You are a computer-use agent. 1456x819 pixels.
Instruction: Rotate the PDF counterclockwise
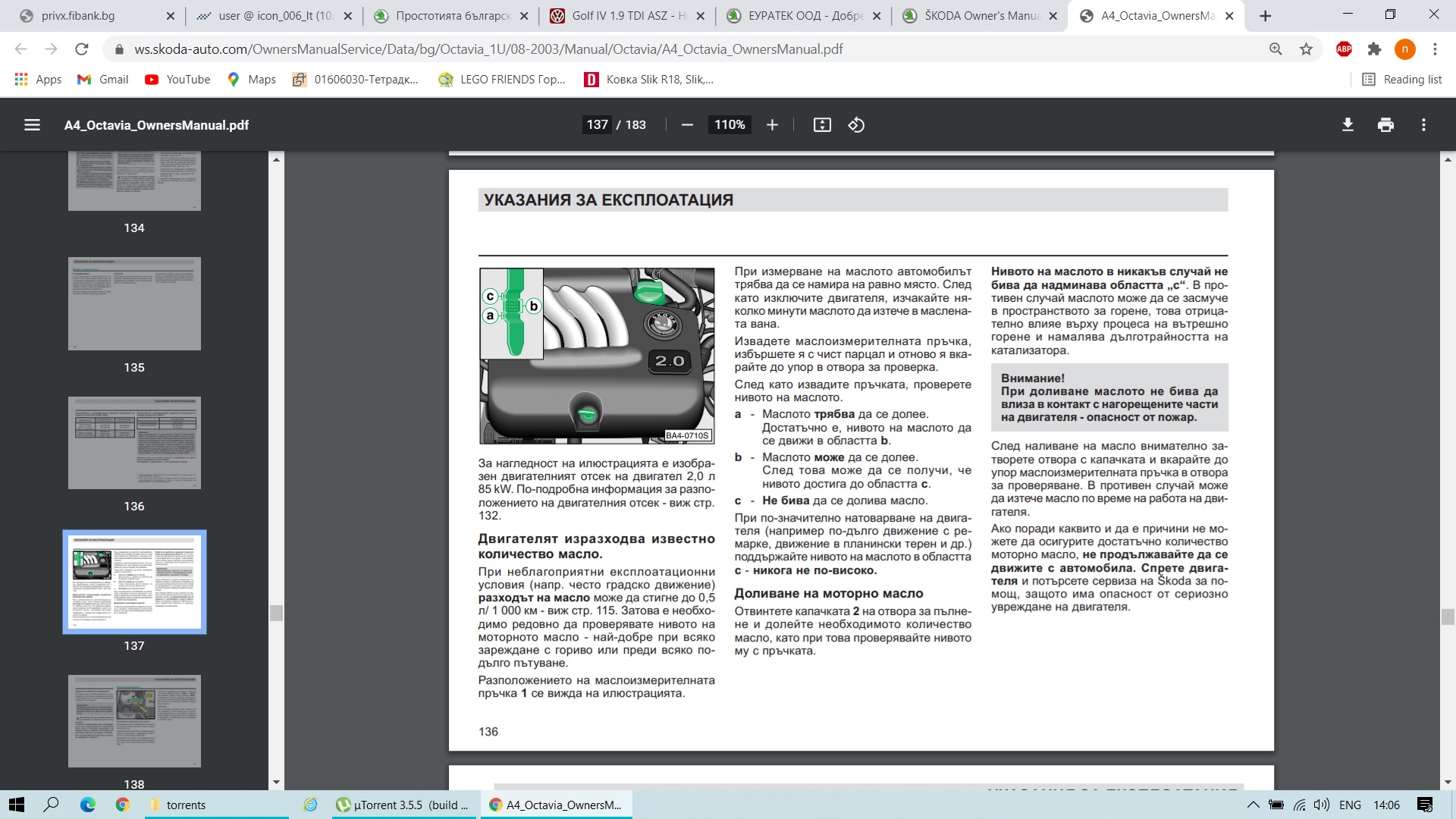tap(856, 125)
